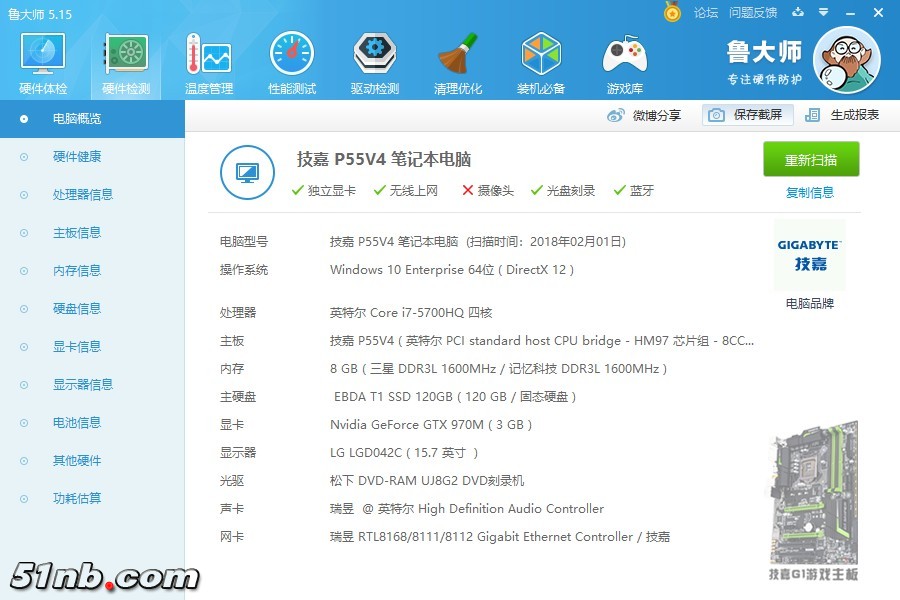Generate a report with 生成报表

click(x=842, y=115)
